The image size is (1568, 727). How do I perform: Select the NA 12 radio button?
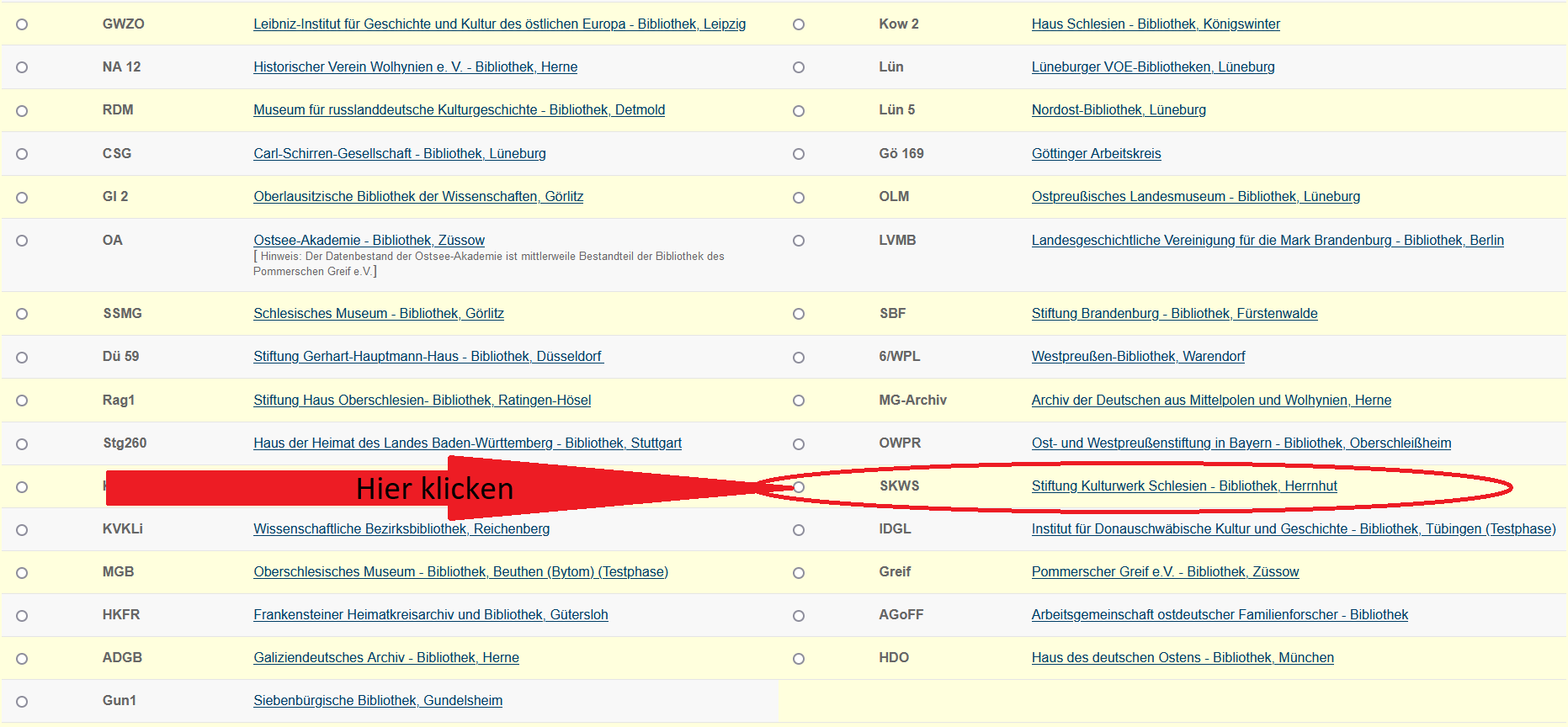22,67
